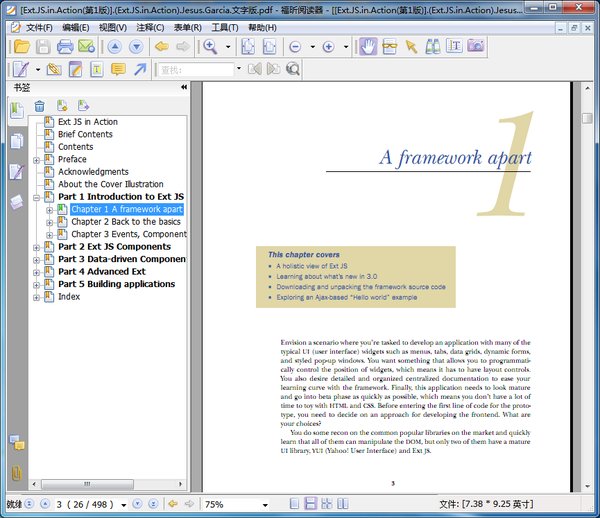Viewport: 600px width, 518px height.
Task: Open the Chapter 2 Back to the basics bookmark
Action: [x=125, y=222]
